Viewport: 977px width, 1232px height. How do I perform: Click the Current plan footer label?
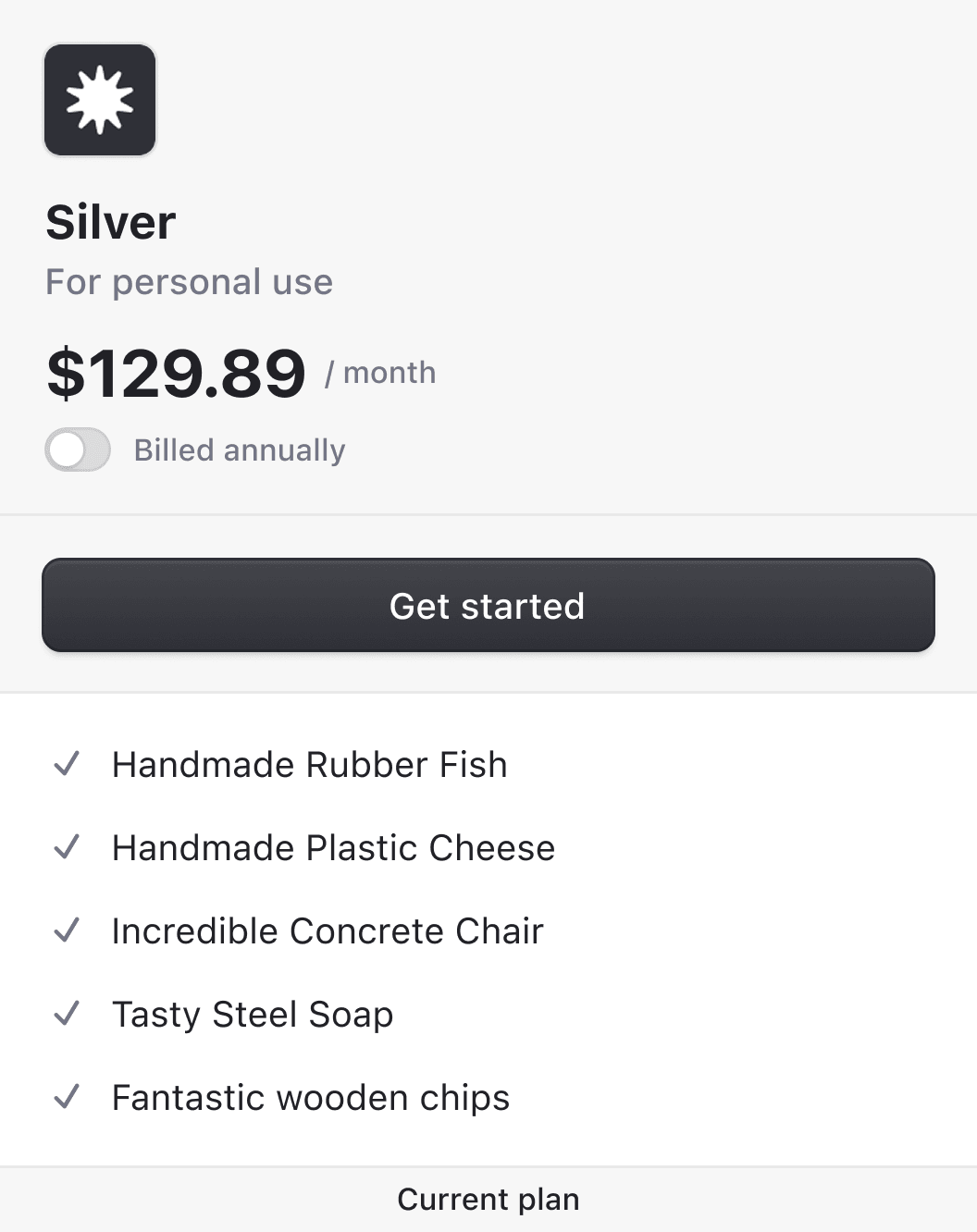tap(488, 1200)
